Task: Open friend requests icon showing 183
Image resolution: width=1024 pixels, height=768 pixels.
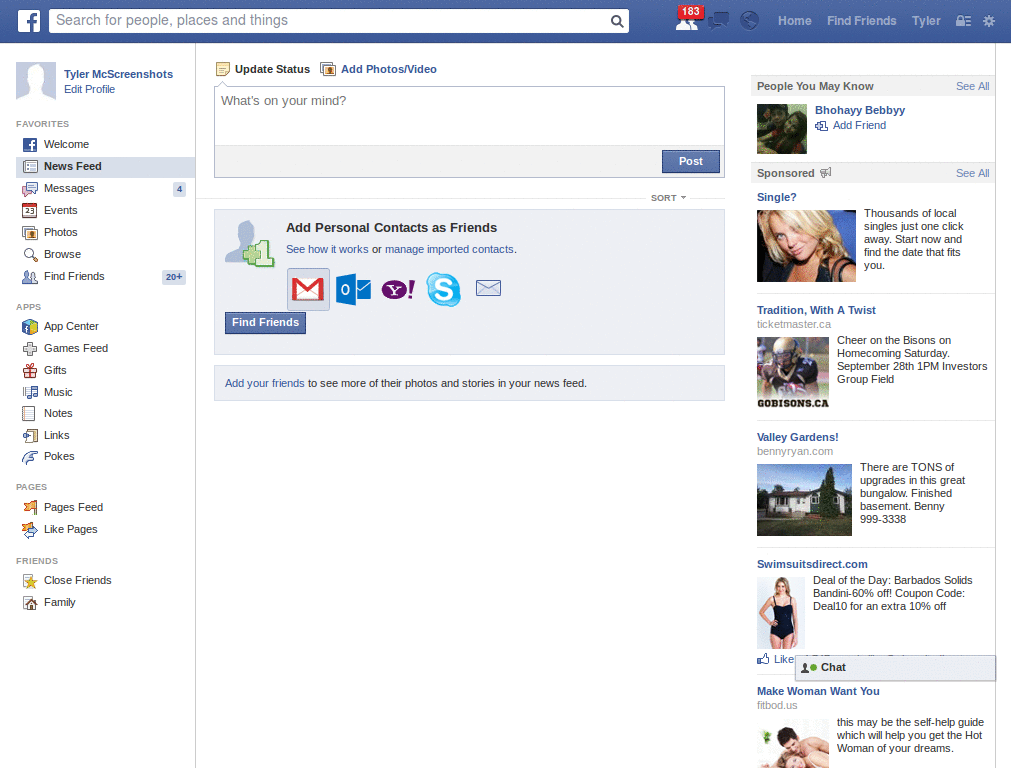Action: click(x=688, y=19)
